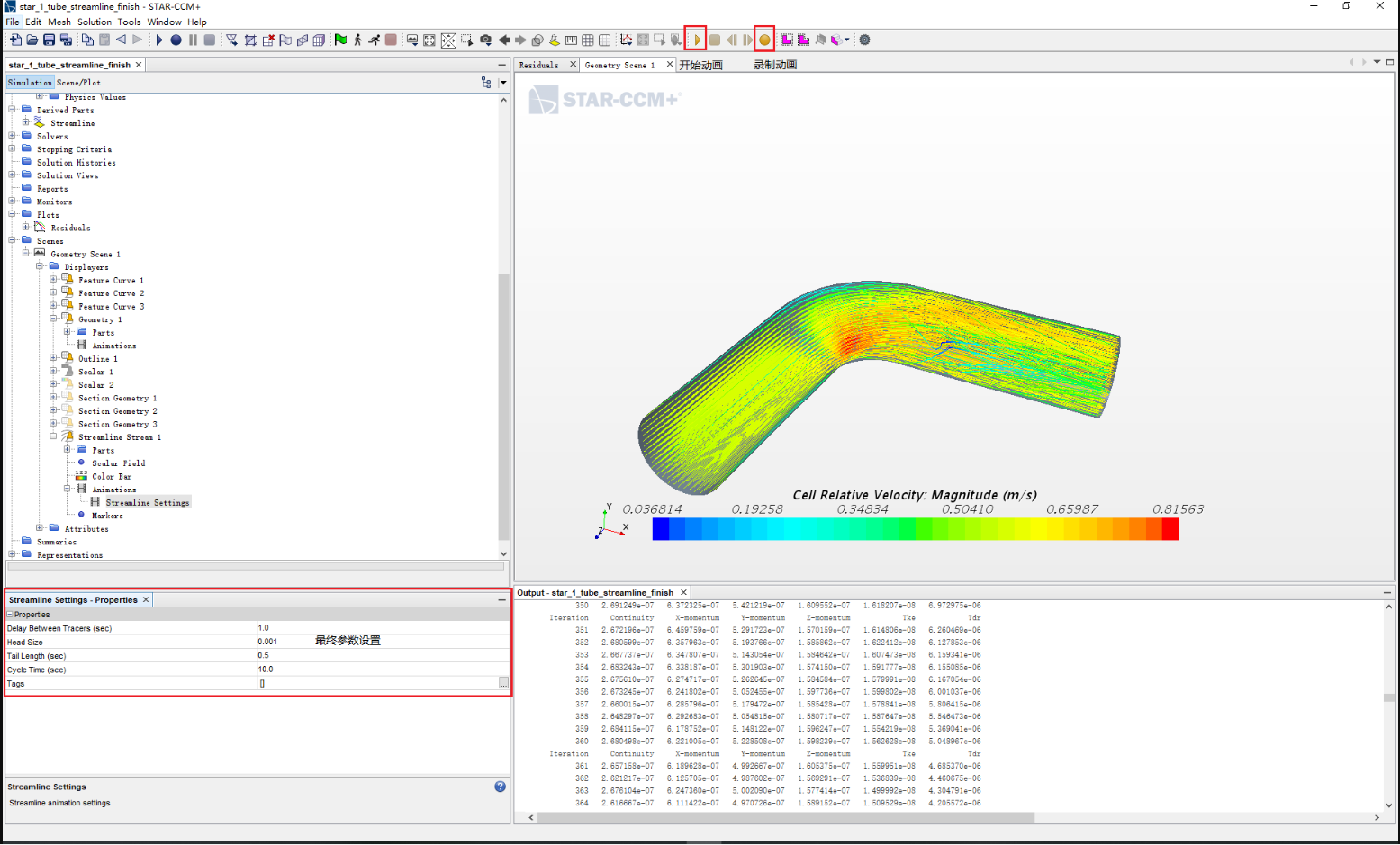1400x845 pixels.
Task: Minimize the Output panel
Action: [x=1387, y=592]
